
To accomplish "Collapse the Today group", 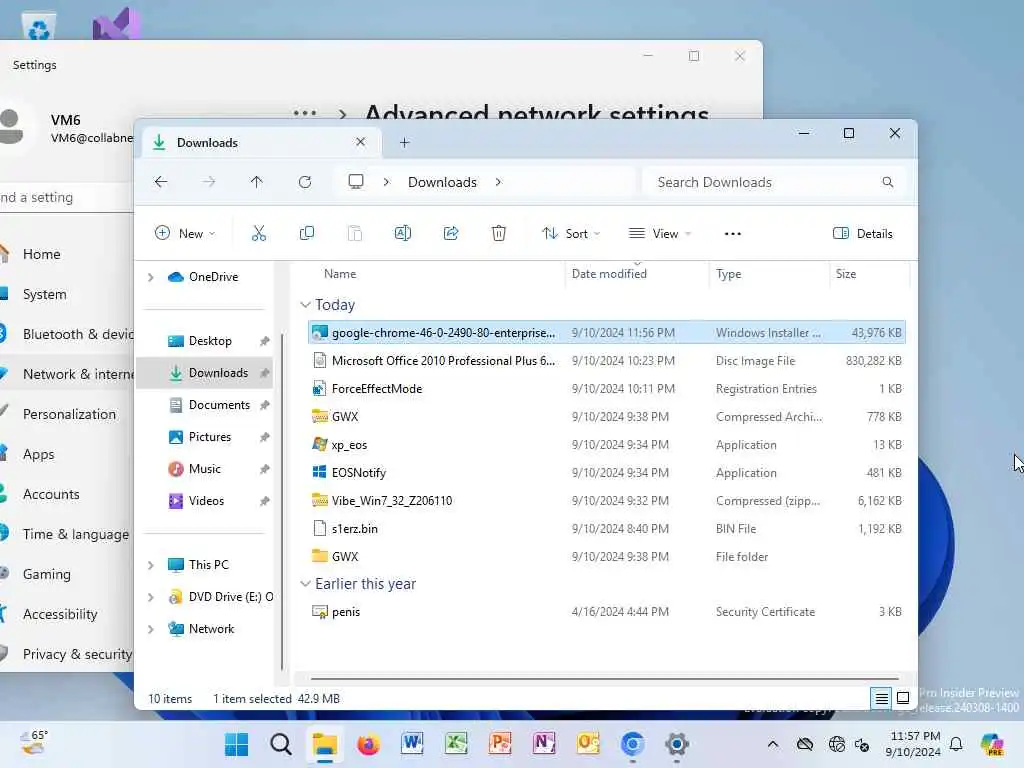I will (x=305, y=305).
